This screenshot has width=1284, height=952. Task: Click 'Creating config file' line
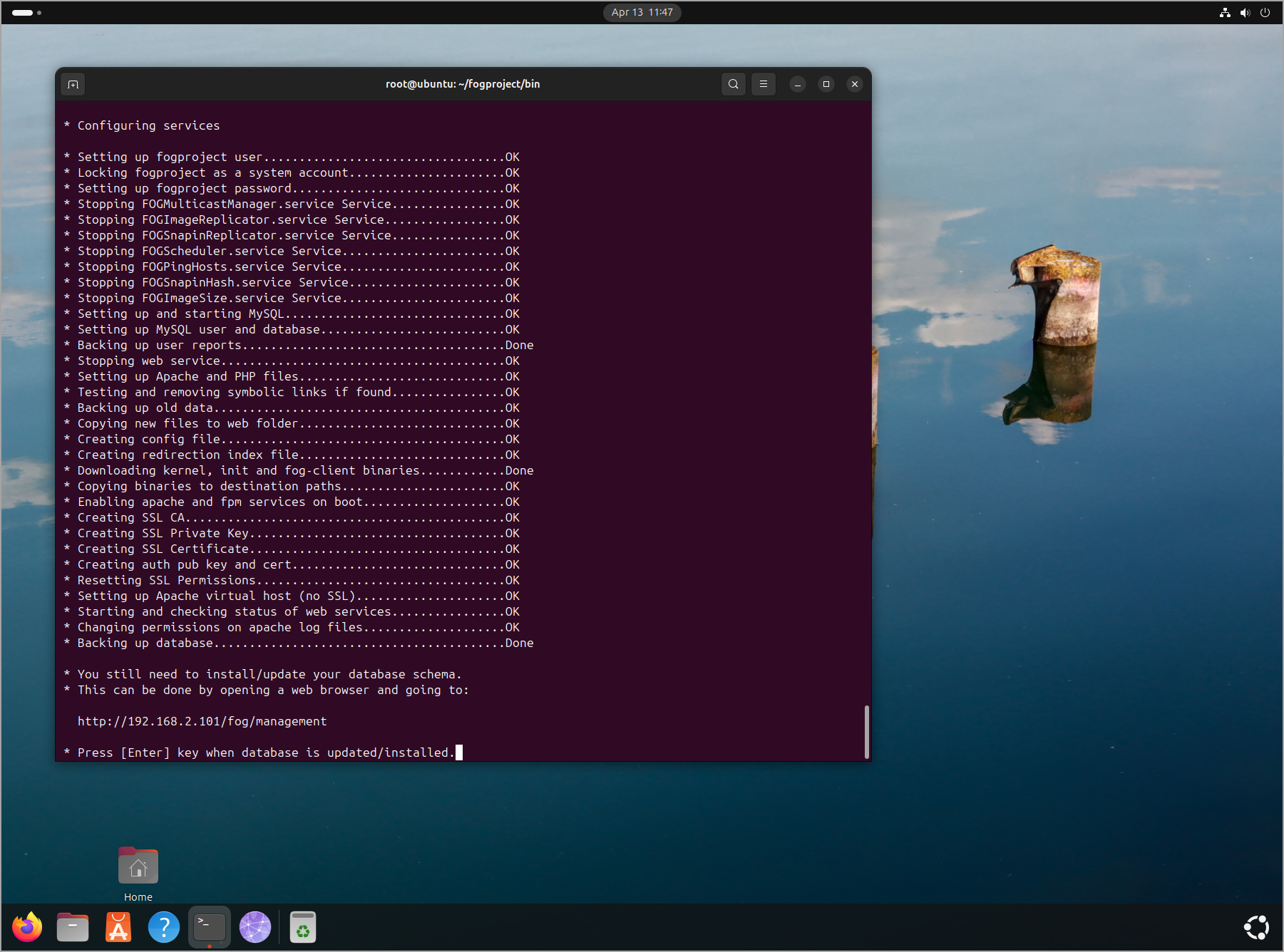pos(292,439)
